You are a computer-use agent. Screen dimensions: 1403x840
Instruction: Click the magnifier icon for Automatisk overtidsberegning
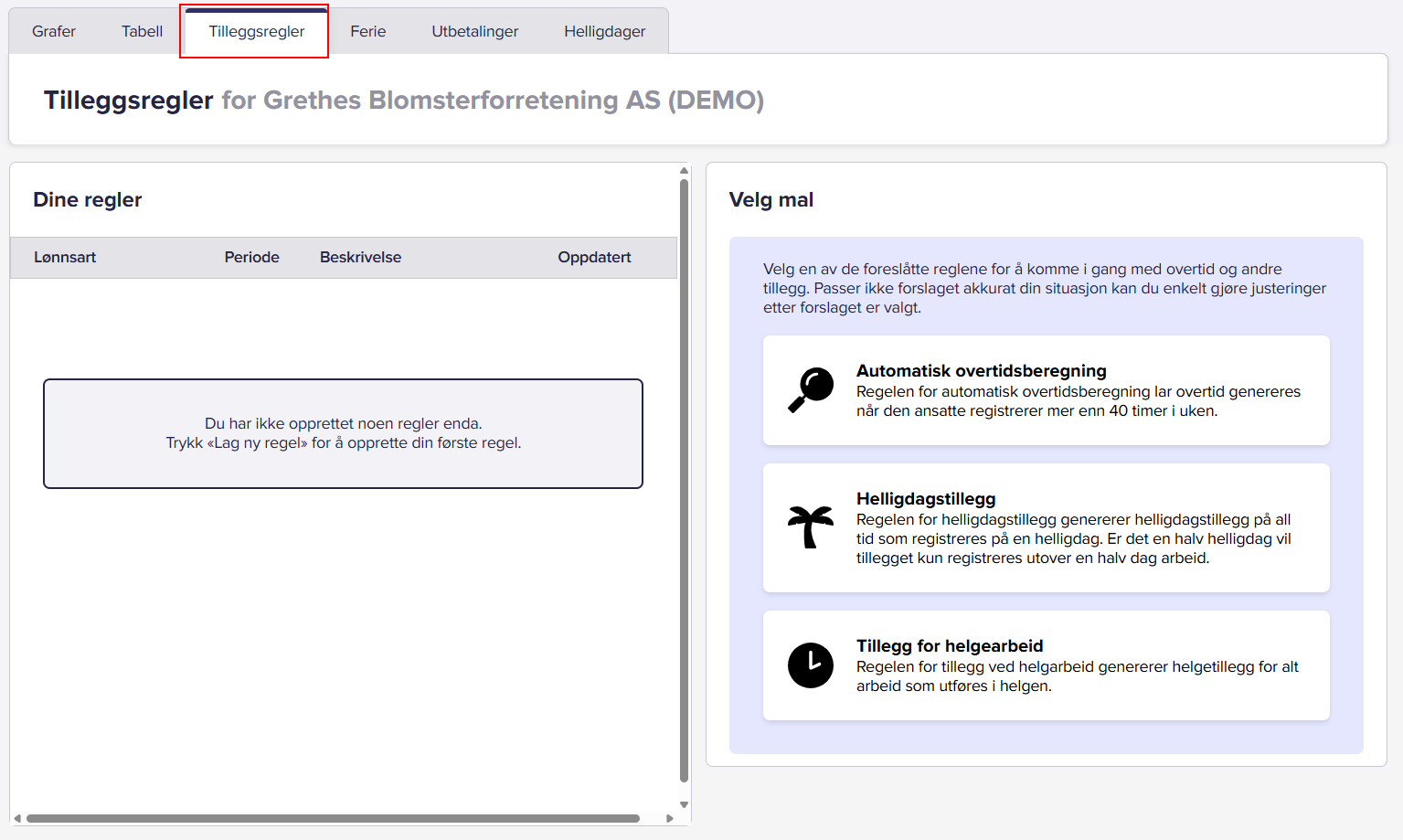[x=811, y=390]
